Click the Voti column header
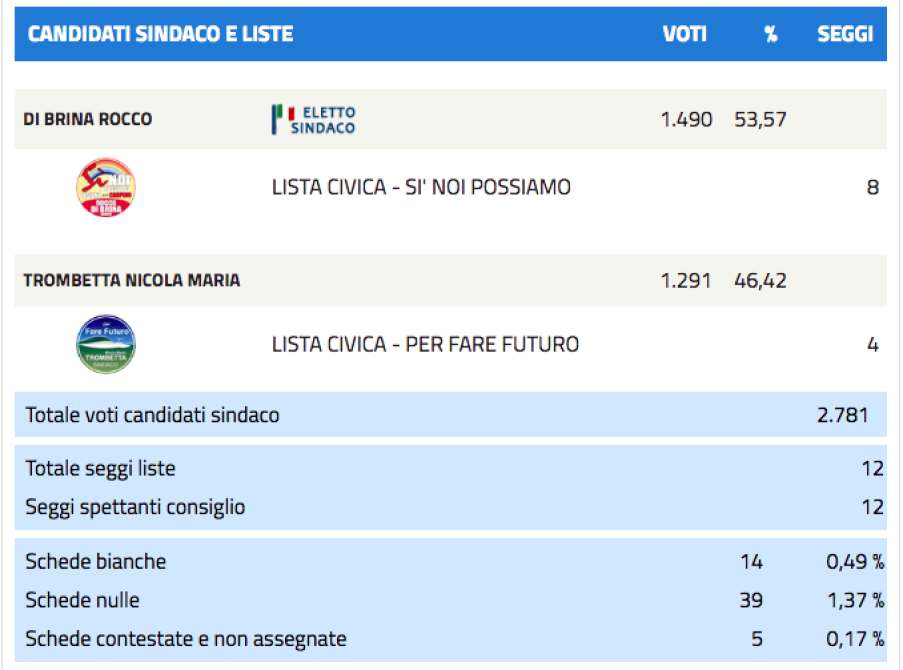903x670 pixels. point(684,34)
